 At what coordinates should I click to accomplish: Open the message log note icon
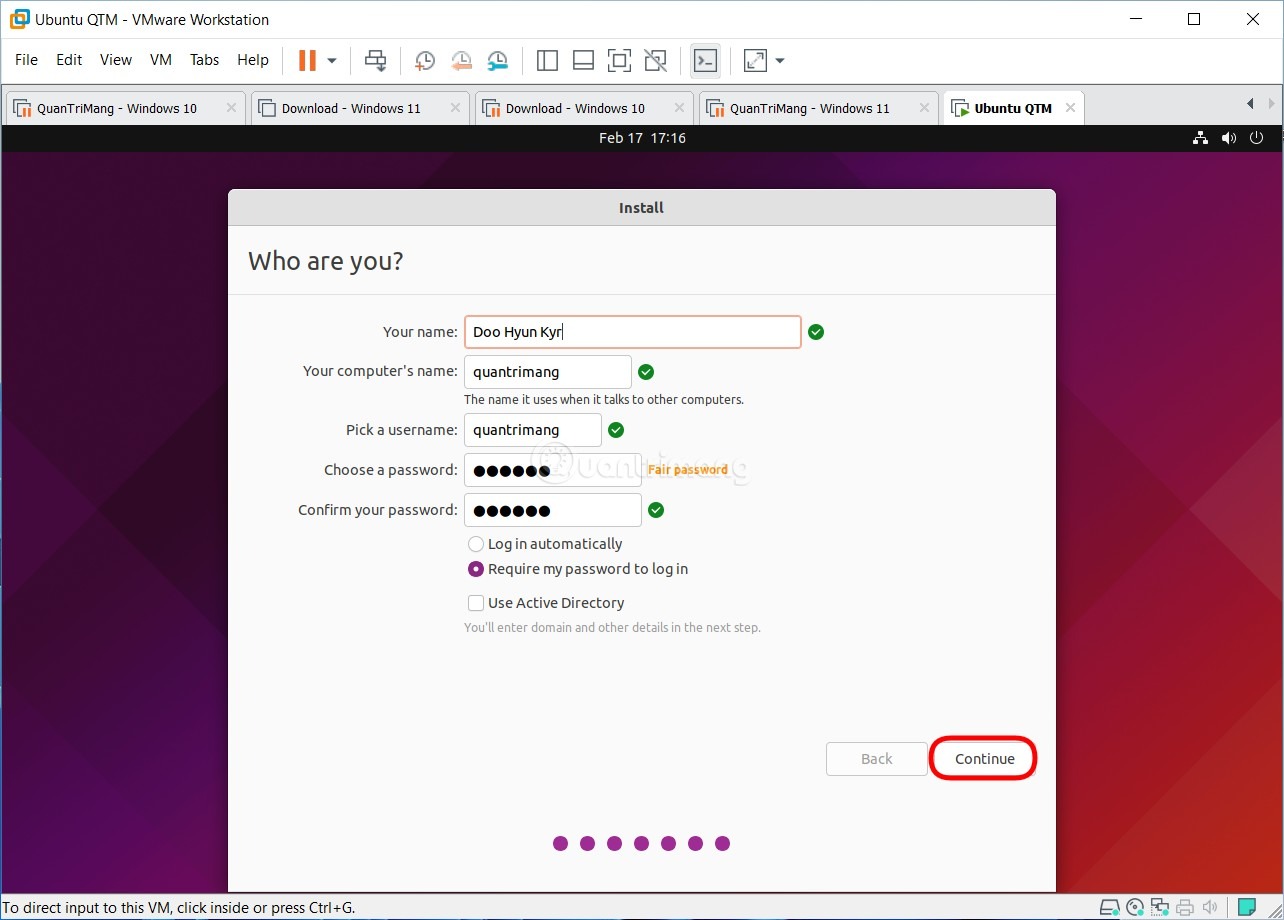click(x=1247, y=908)
